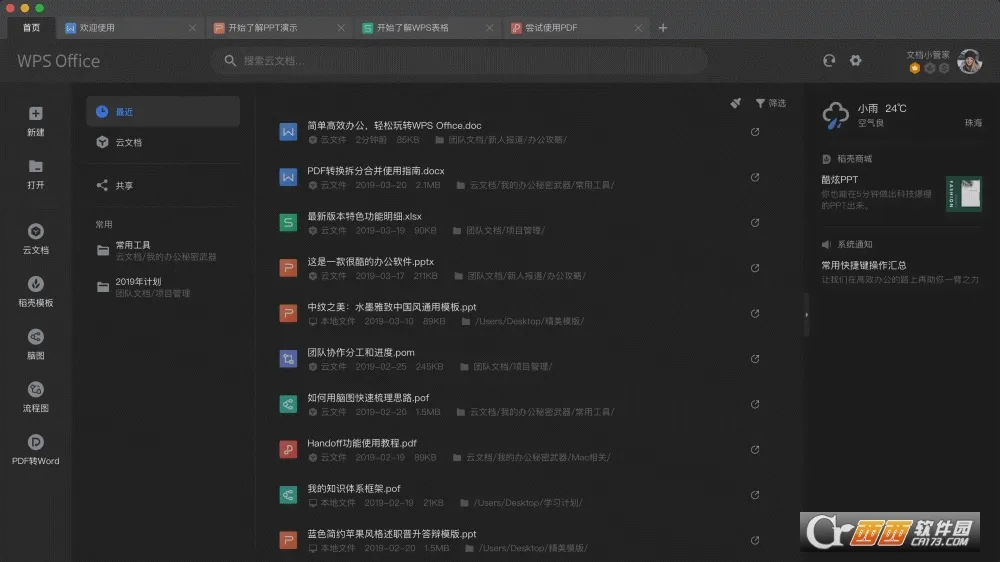
Task: Click the weather rain cloud icon
Action: click(835, 115)
